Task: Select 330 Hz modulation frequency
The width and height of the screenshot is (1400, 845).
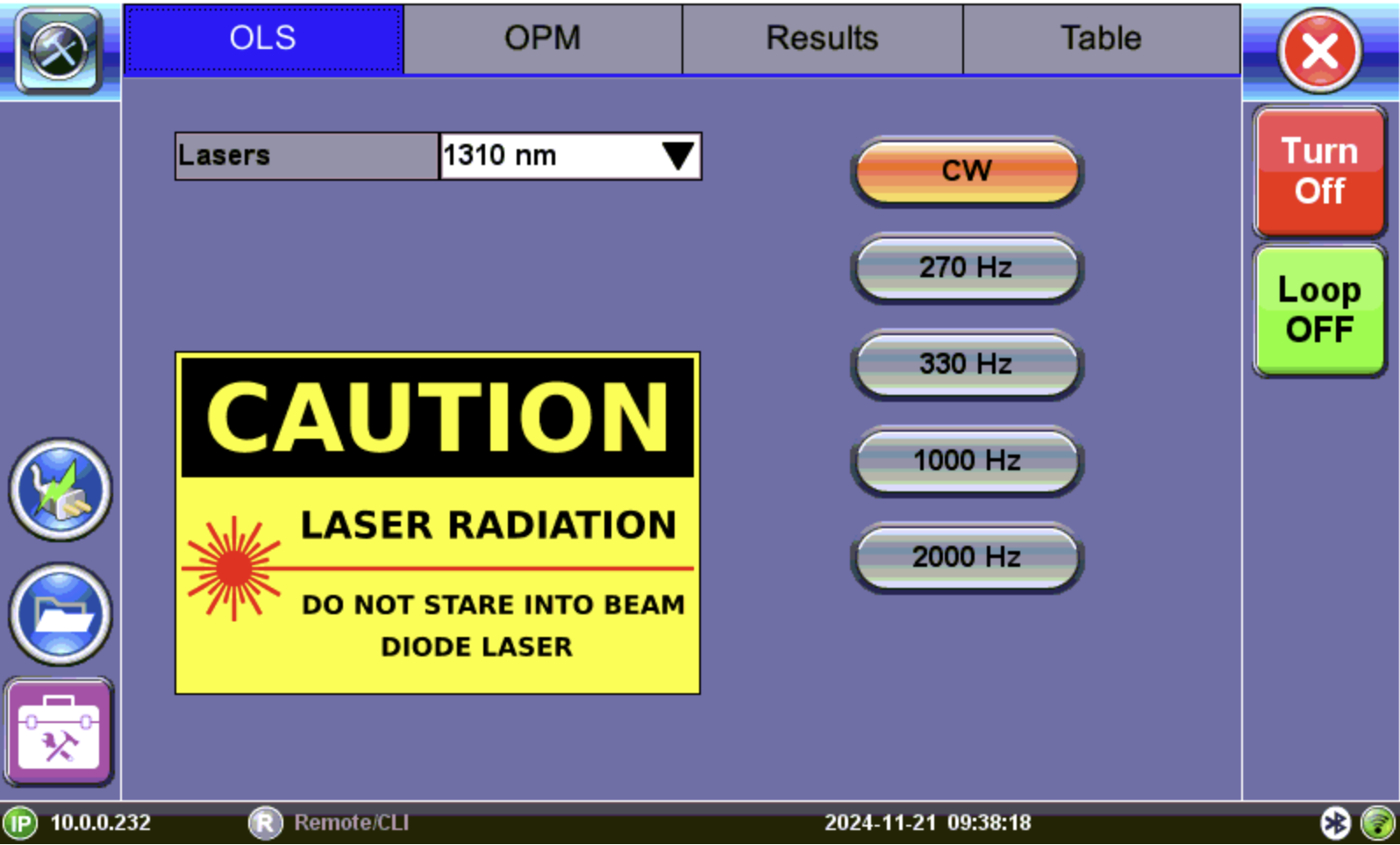Action: coord(967,364)
